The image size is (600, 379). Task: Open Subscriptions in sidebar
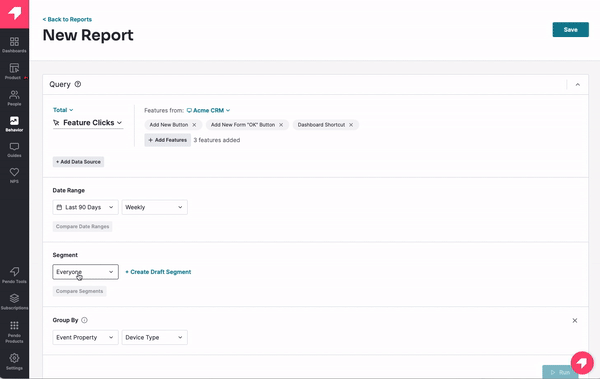click(14, 301)
